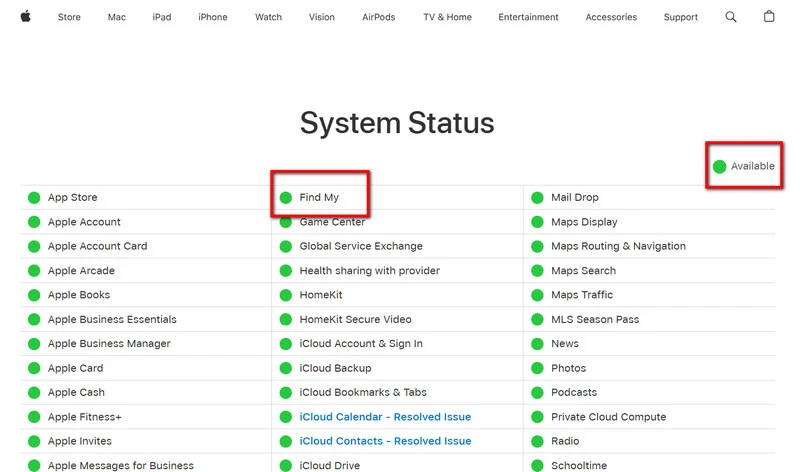Open the Apple logo home link
This screenshot has height=472, width=800.
[26, 17]
